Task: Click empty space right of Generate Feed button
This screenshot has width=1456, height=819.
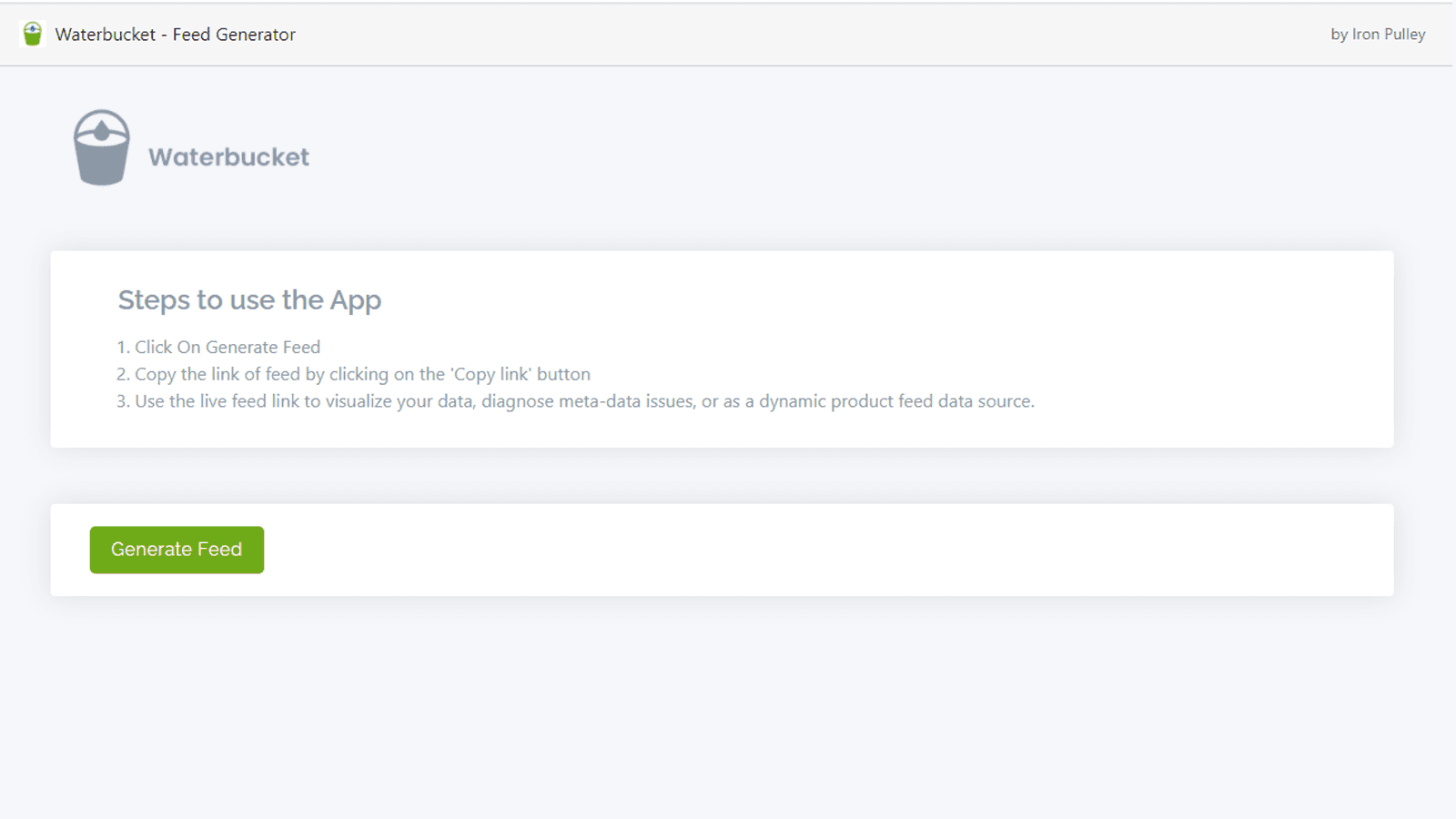Action: 819,551
